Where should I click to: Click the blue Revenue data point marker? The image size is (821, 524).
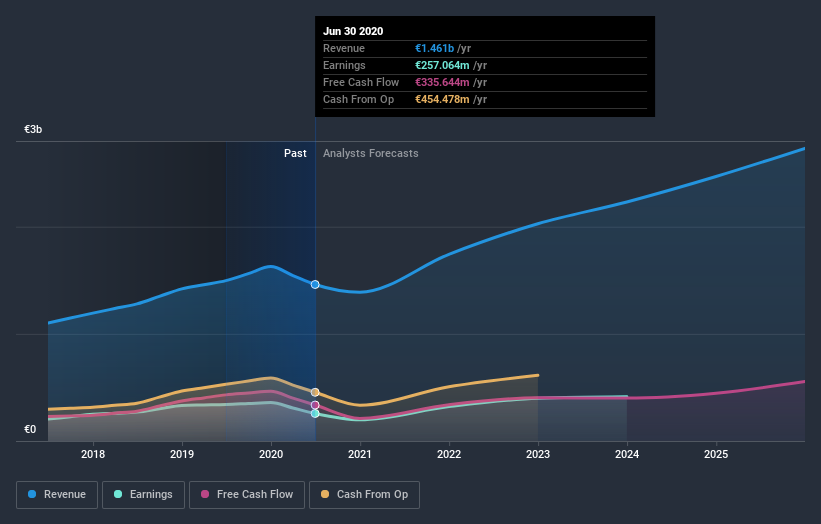pyautogui.click(x=315, y=285)
